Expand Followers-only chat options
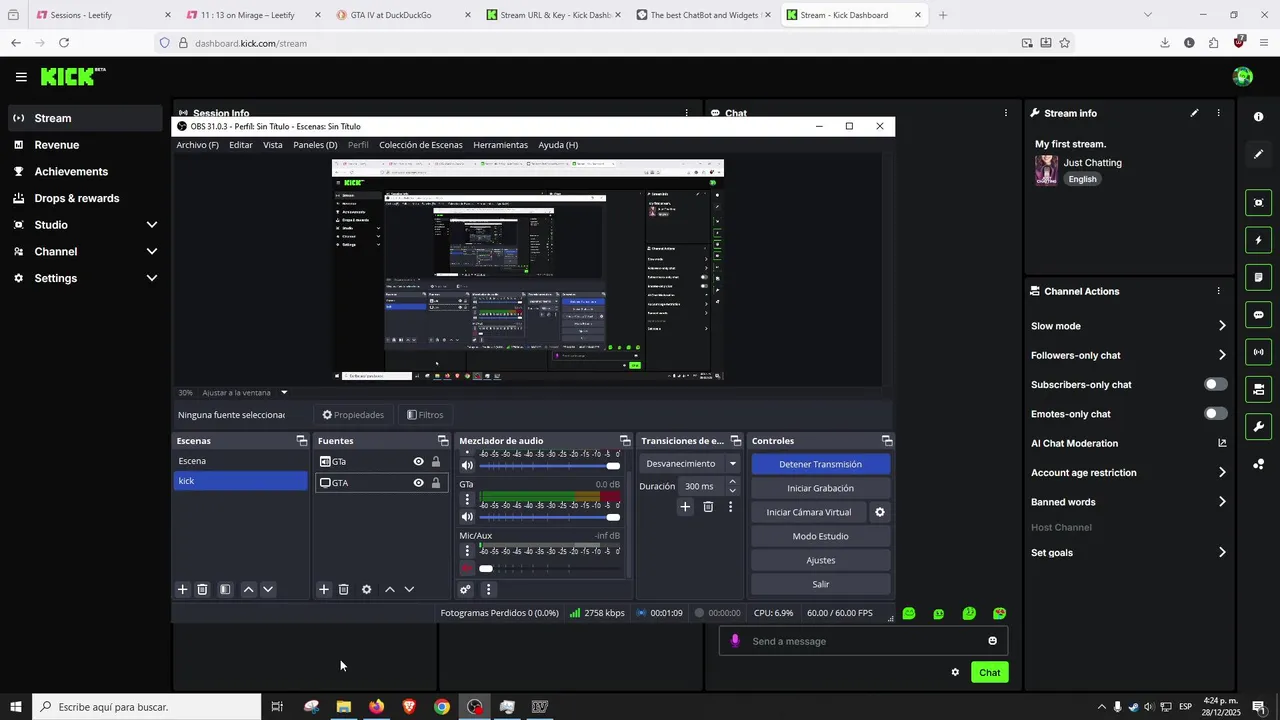 (1222, 355)
